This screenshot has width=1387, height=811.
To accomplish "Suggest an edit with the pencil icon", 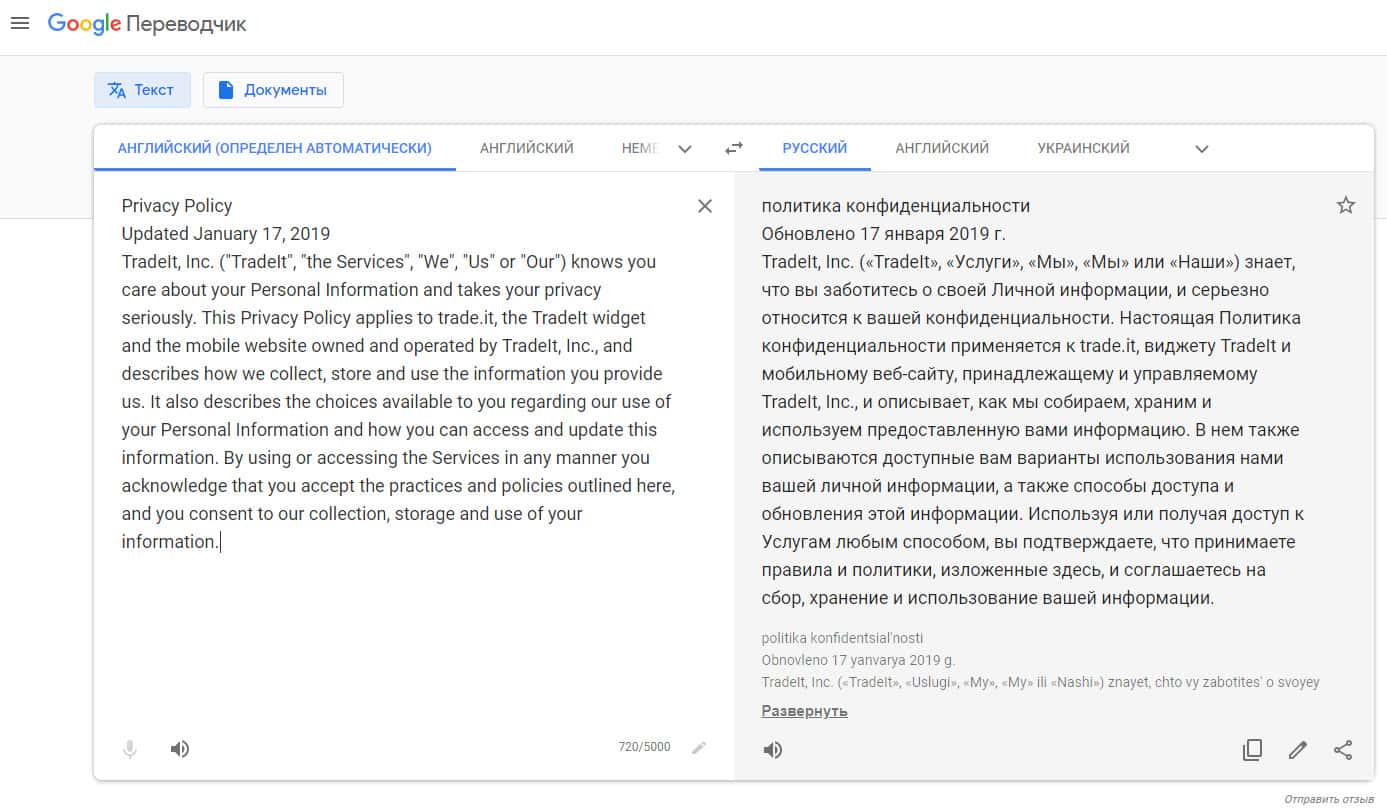I will [1298, 750].
